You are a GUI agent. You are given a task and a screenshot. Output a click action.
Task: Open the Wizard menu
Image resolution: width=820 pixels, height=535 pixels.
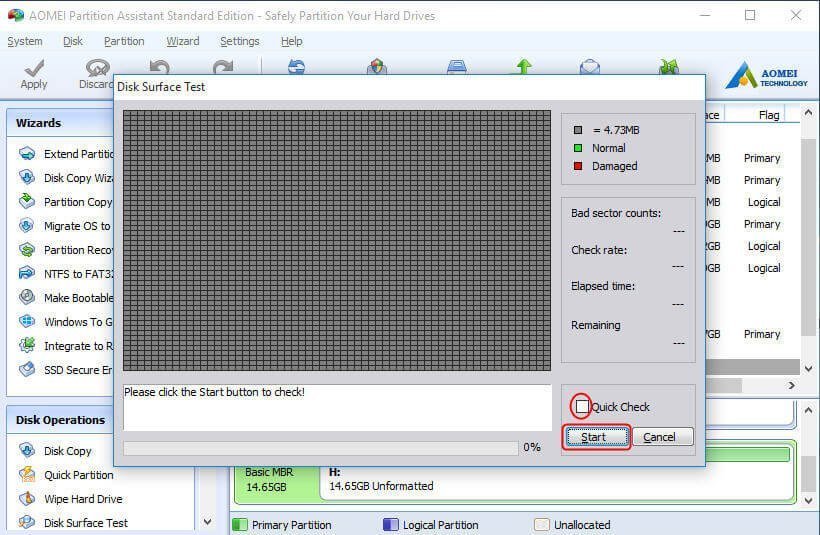coord(183,41)
